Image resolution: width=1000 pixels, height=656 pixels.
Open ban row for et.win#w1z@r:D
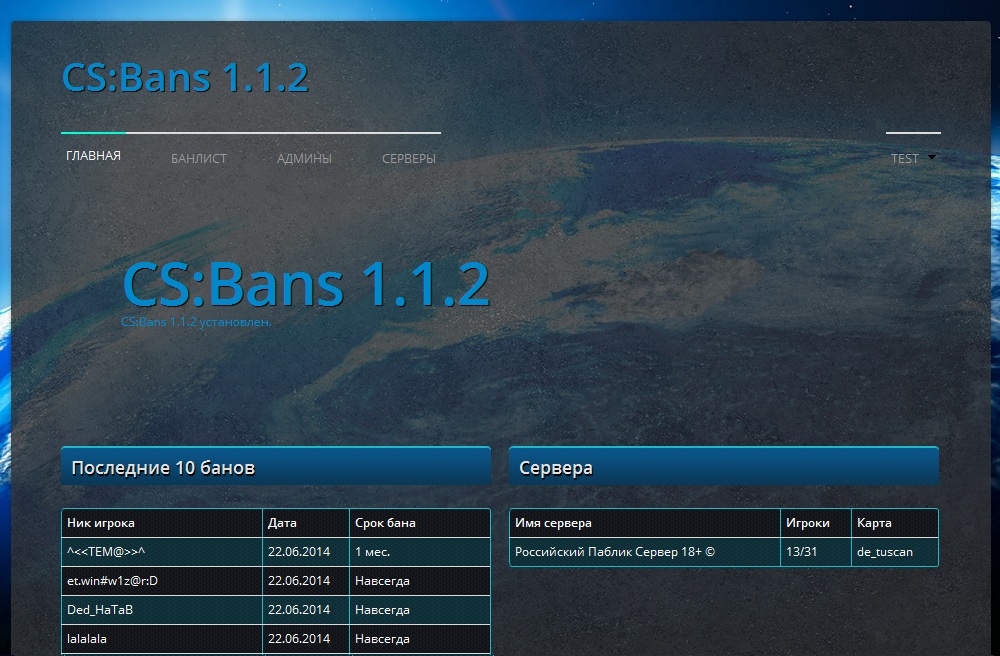(x=276, y=581)
